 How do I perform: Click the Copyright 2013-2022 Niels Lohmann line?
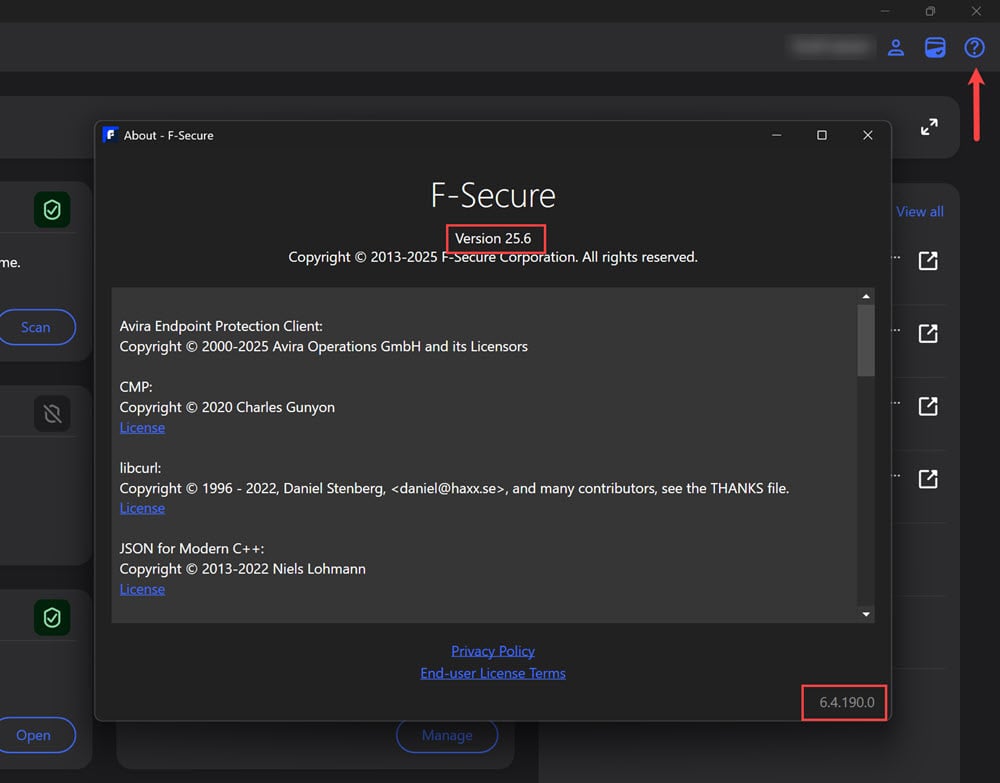click(242, 569)
